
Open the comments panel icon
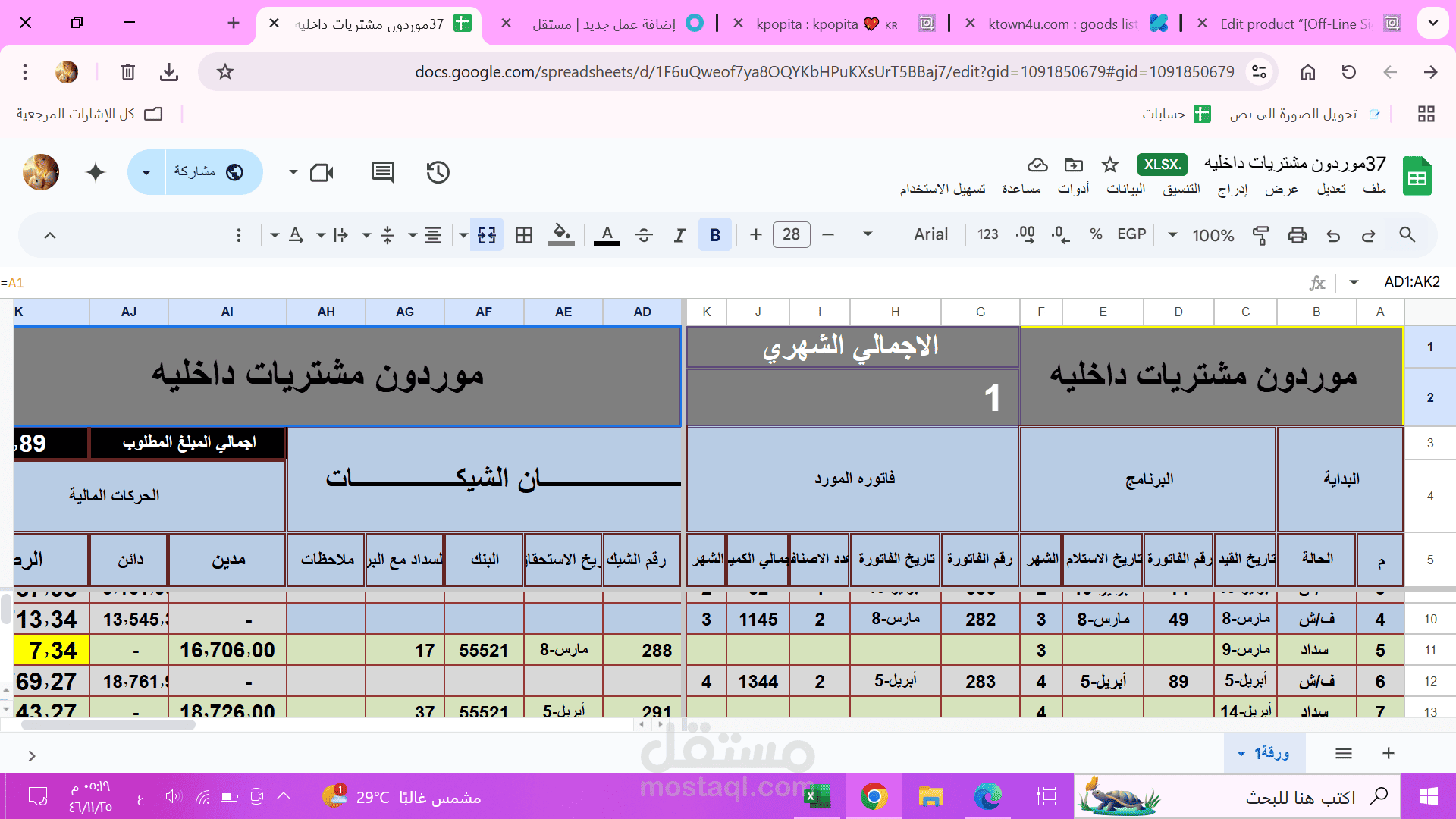(x=383, y=172)
